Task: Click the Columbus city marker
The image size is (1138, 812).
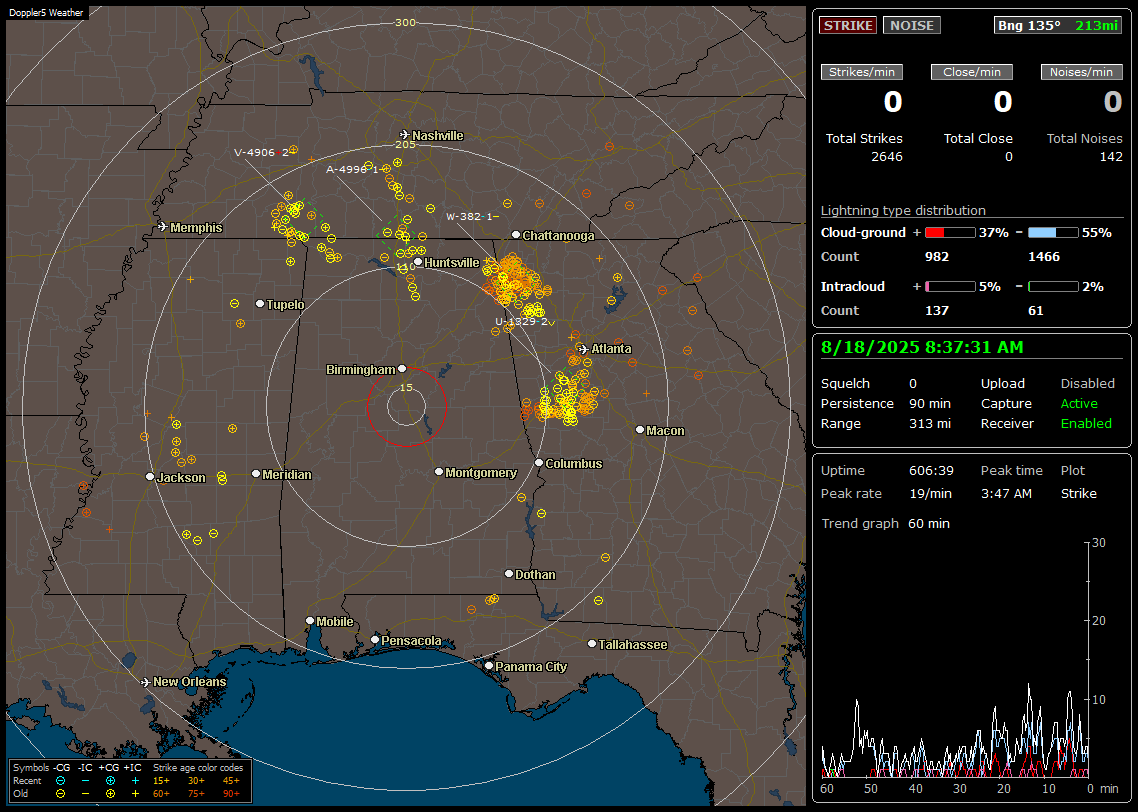Action: tap(539, 462)
